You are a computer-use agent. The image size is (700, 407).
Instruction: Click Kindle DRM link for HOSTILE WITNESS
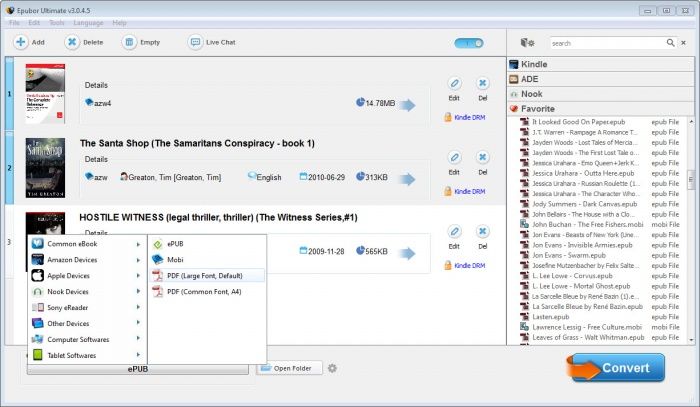[470, 266]
